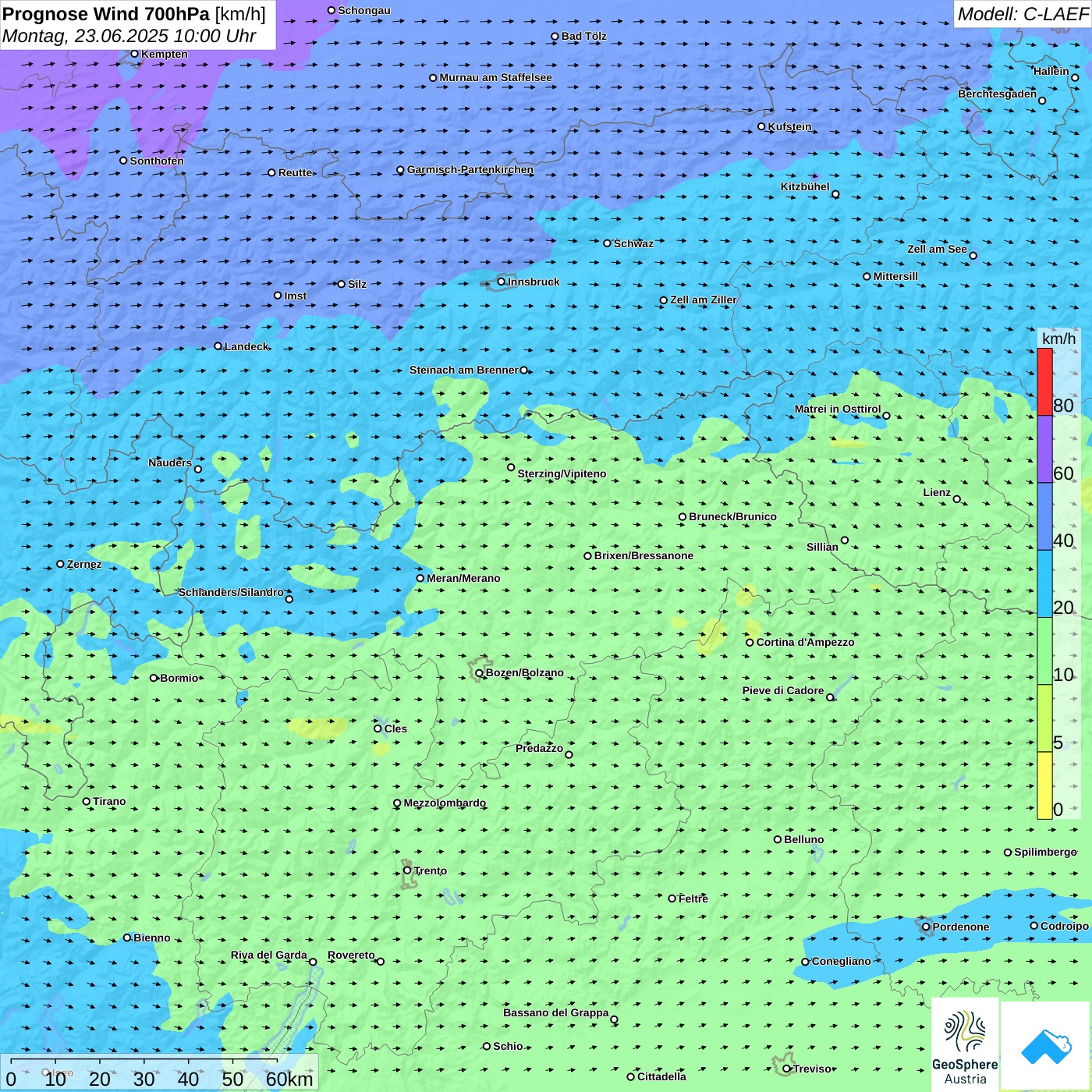
Task: Click the Garmisch-Partenkirchen marker
Action: (401, 170)
